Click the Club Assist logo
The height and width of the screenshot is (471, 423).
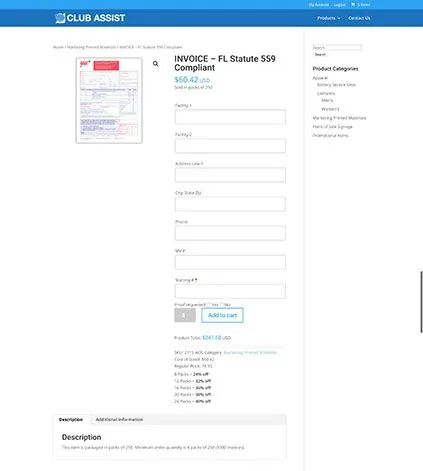pyautogui.click(x=90, y=18)
